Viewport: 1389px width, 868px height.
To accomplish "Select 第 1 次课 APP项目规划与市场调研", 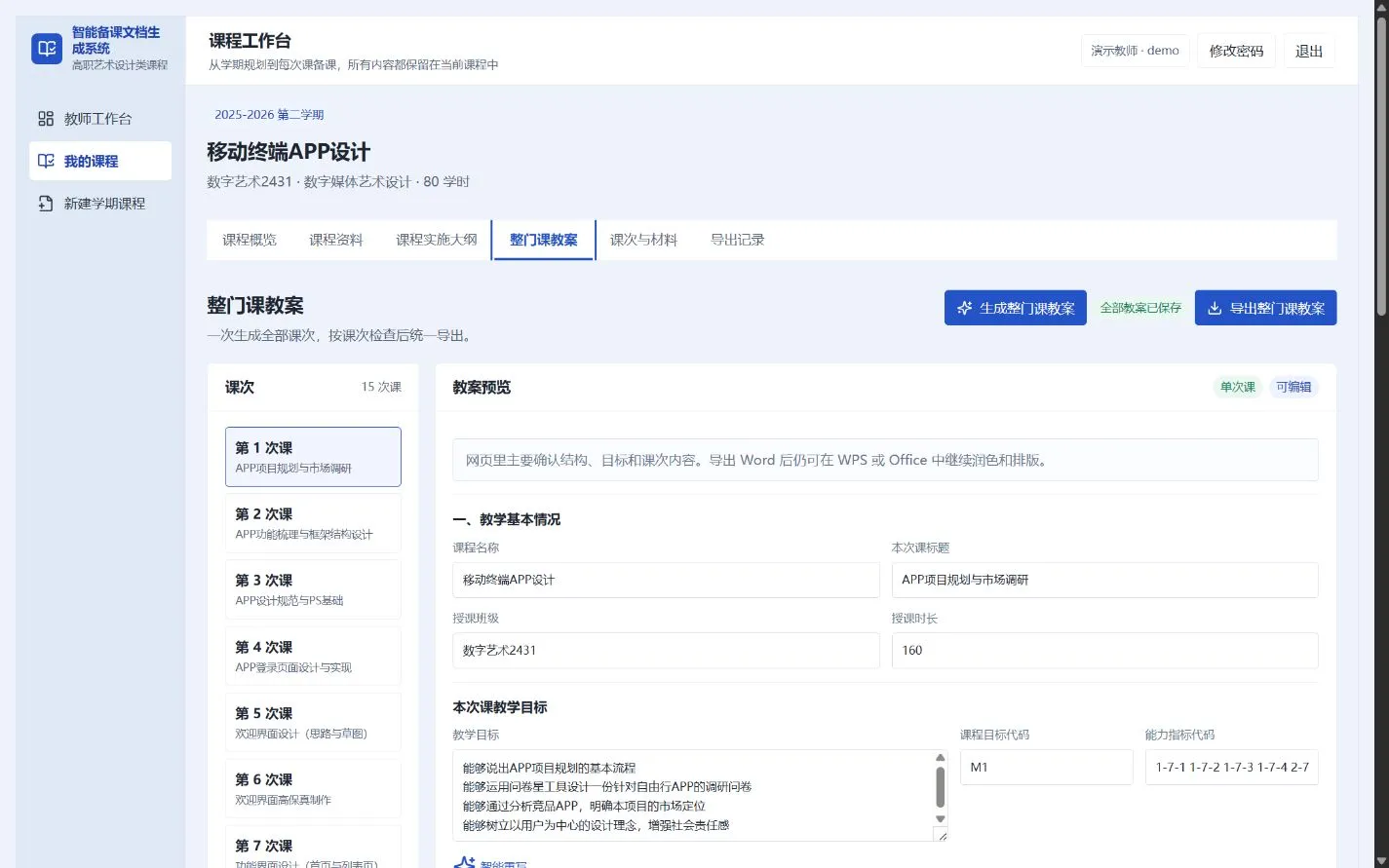I will coord(313,457).
